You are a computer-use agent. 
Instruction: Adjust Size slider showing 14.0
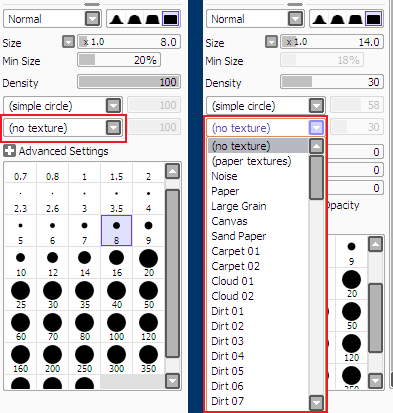point(332,42)
